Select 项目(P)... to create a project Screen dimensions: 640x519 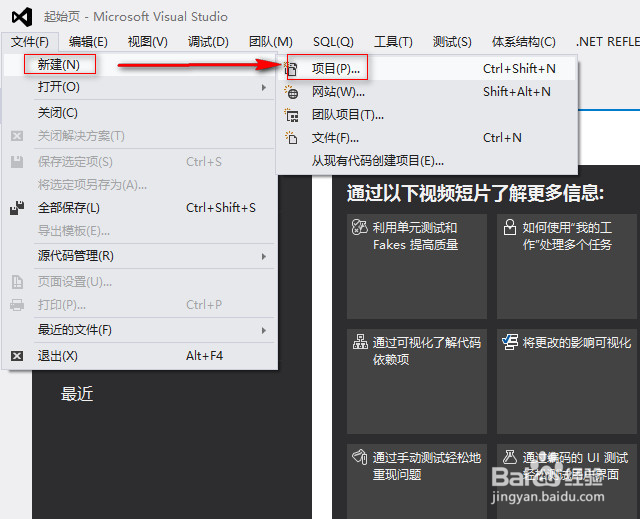(x=427, y=69)
